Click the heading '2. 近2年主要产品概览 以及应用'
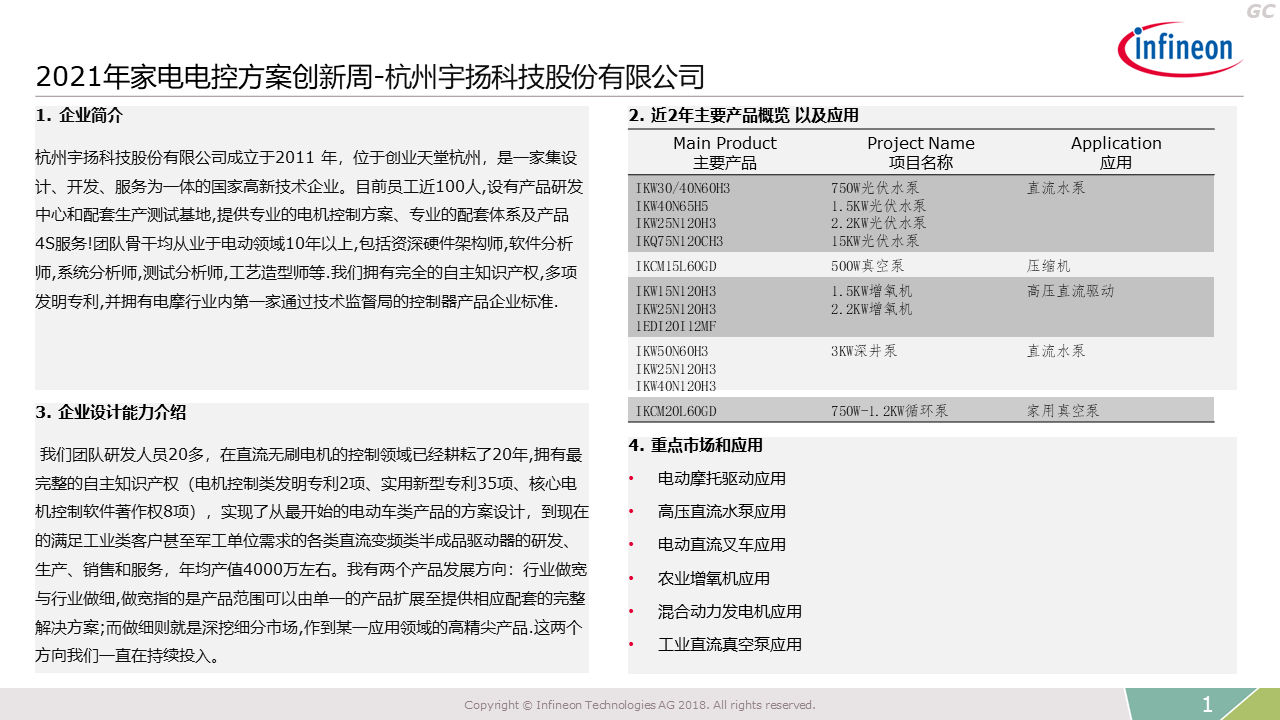Screen dimensions: 1280x720 (743, 115)
